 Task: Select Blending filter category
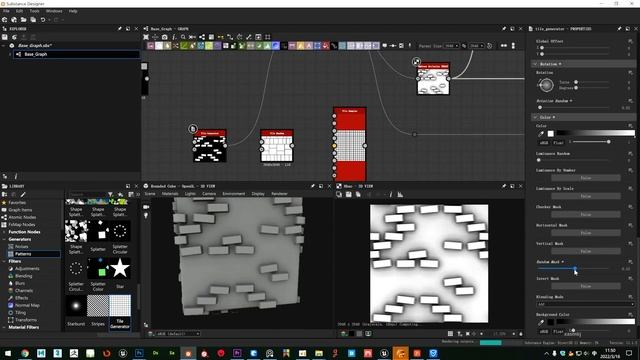(23, 276)
